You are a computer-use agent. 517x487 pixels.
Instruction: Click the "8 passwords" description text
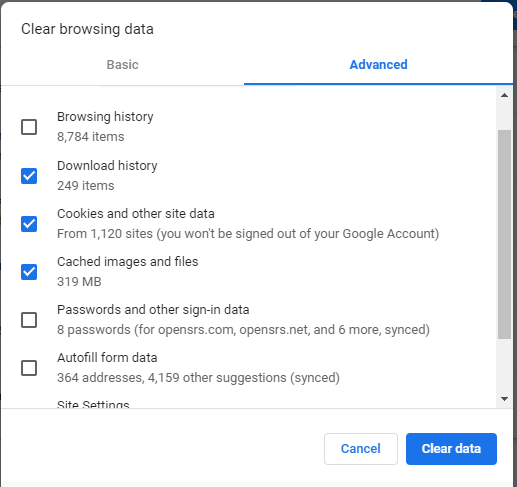pos(243,330)
